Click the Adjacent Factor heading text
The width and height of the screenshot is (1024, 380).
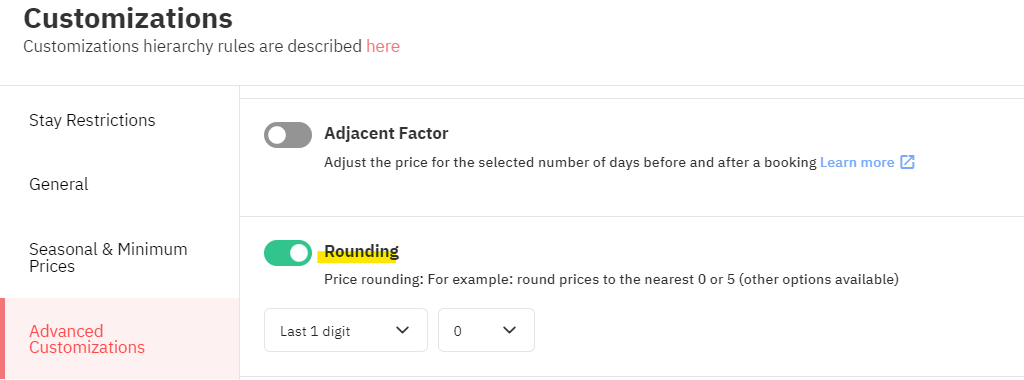[386, 133]
